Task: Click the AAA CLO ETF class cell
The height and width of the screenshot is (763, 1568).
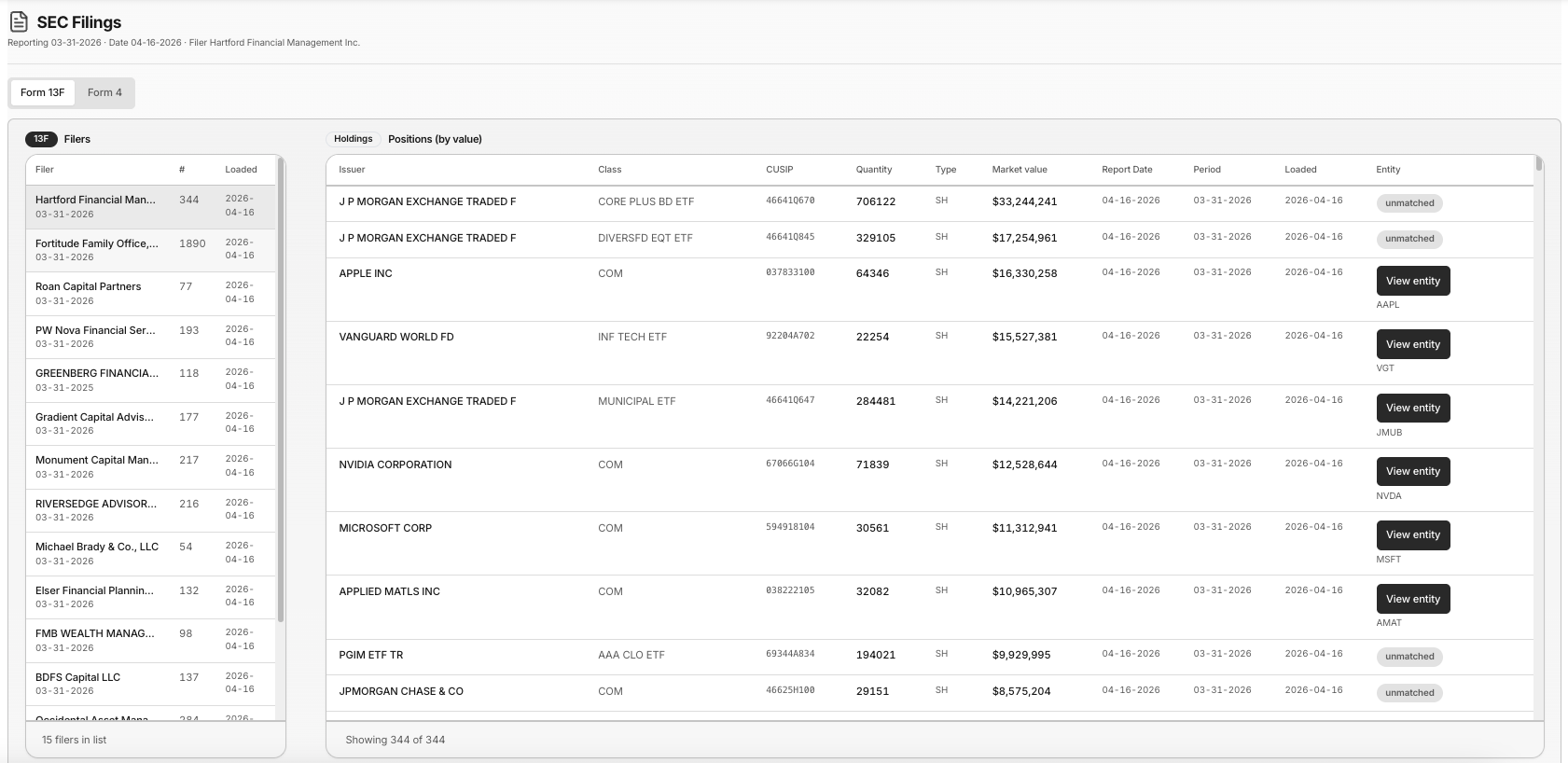Action: coord(631,655)
